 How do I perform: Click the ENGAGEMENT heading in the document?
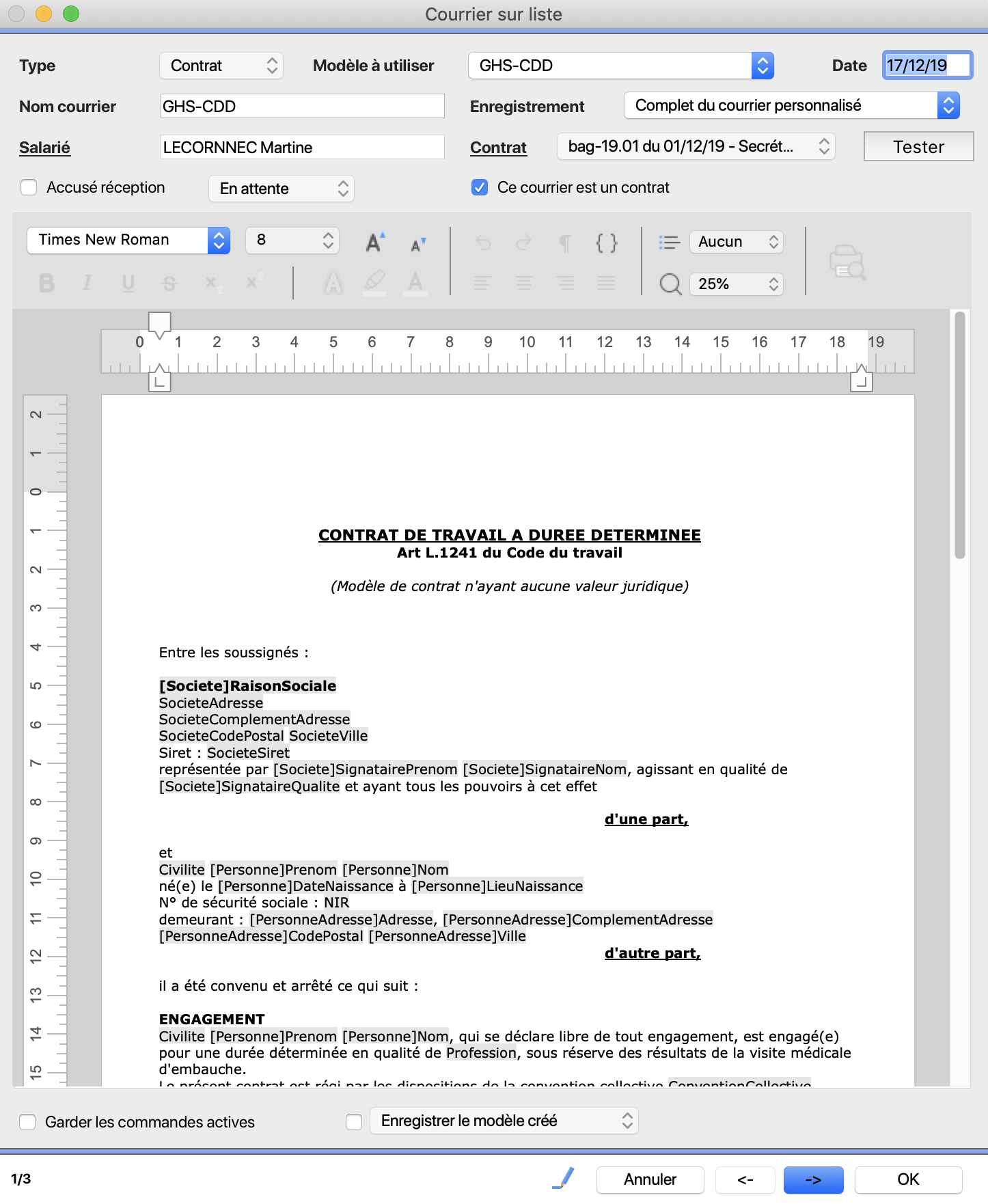click(212, 1020)
